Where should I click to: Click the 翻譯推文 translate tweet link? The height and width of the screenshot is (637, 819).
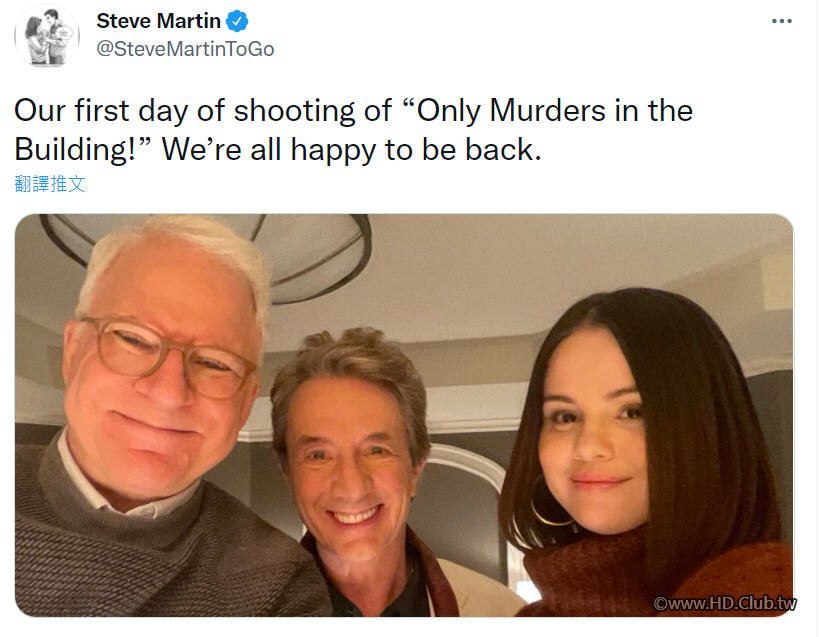pos(50,184)
